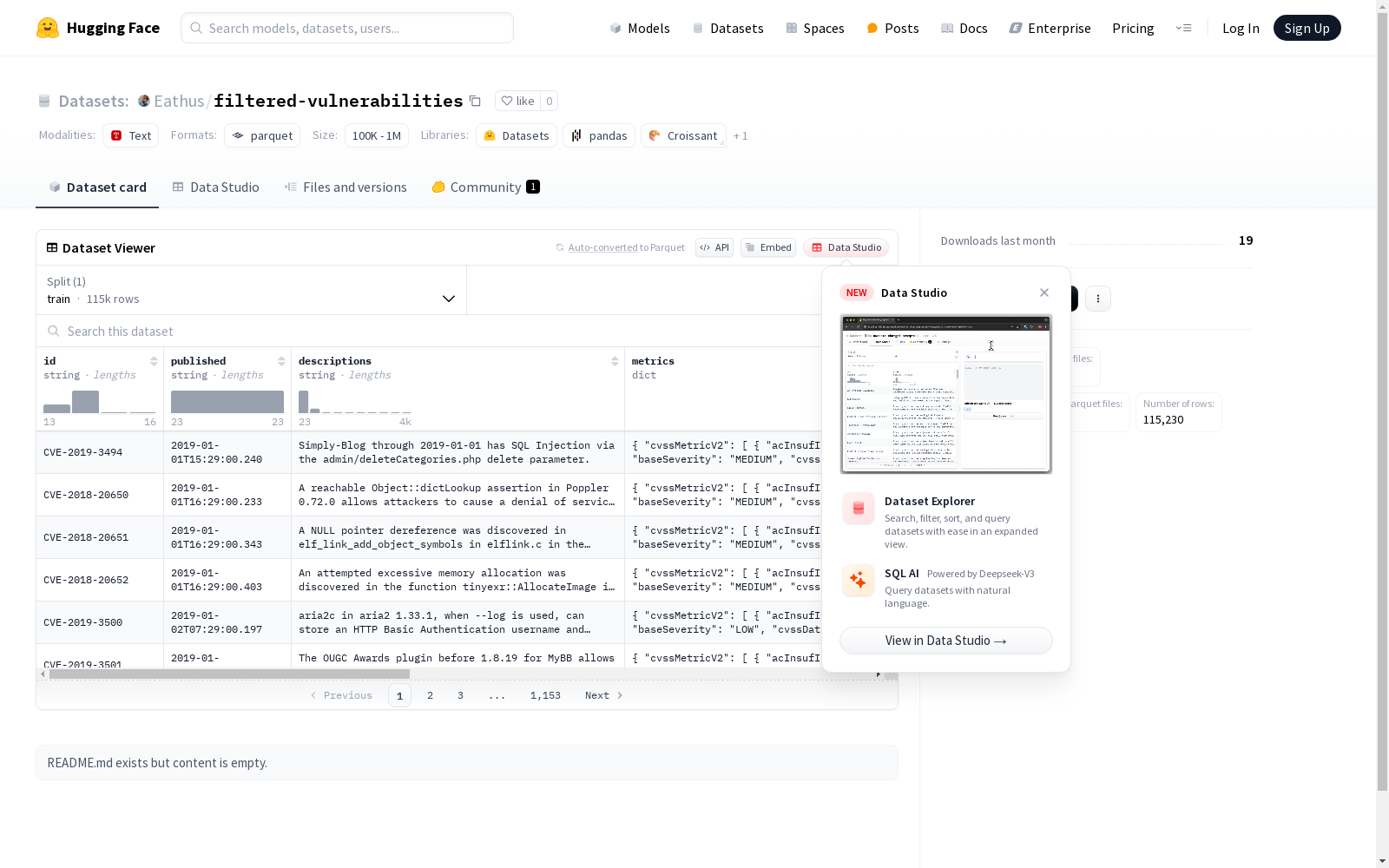Select row CVE-2018-20652
The height and width of the screenshot is (868, 1389).
pos(430,580)
